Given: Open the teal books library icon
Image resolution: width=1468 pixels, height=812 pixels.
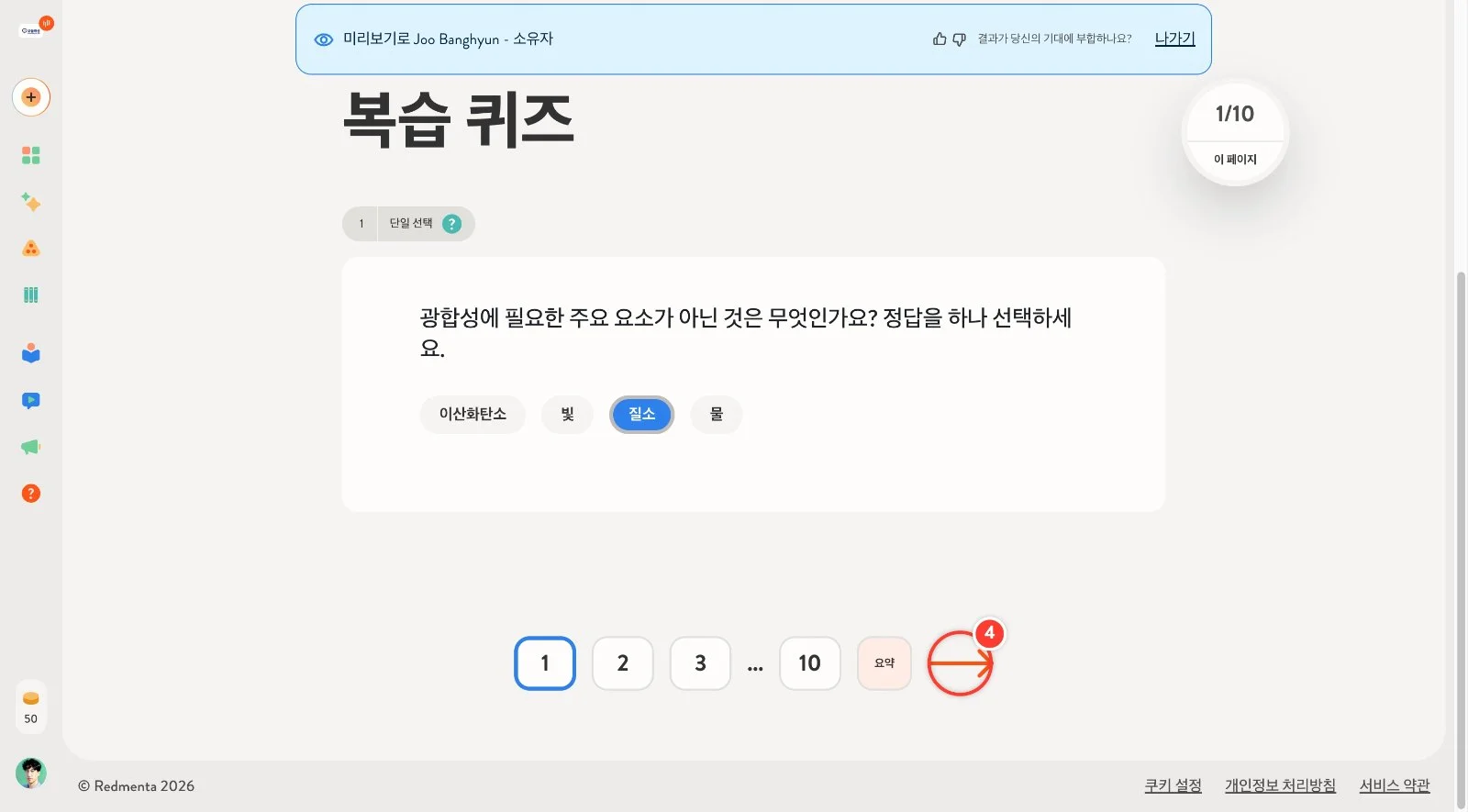Looking at the screenshot, I should tap(31, 295).
